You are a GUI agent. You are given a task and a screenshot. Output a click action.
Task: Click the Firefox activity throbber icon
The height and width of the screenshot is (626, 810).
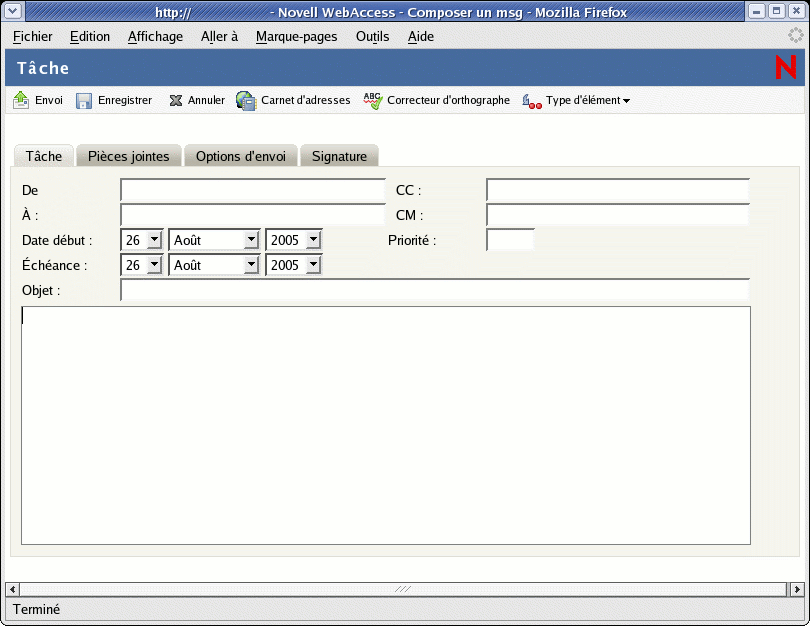pos(796,36)
